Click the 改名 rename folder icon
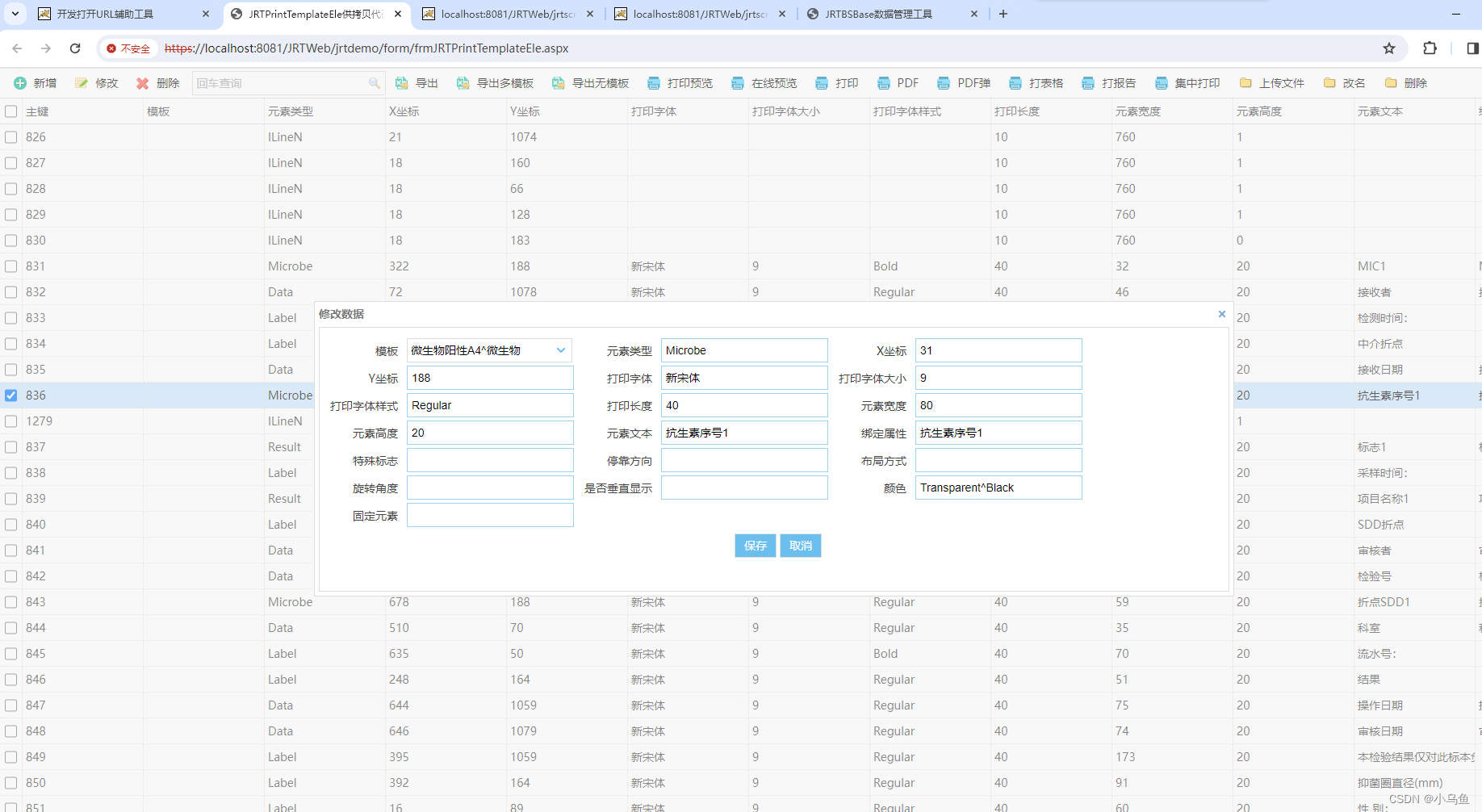This screenshot has width=1482, height=812. pos(1329,83)
